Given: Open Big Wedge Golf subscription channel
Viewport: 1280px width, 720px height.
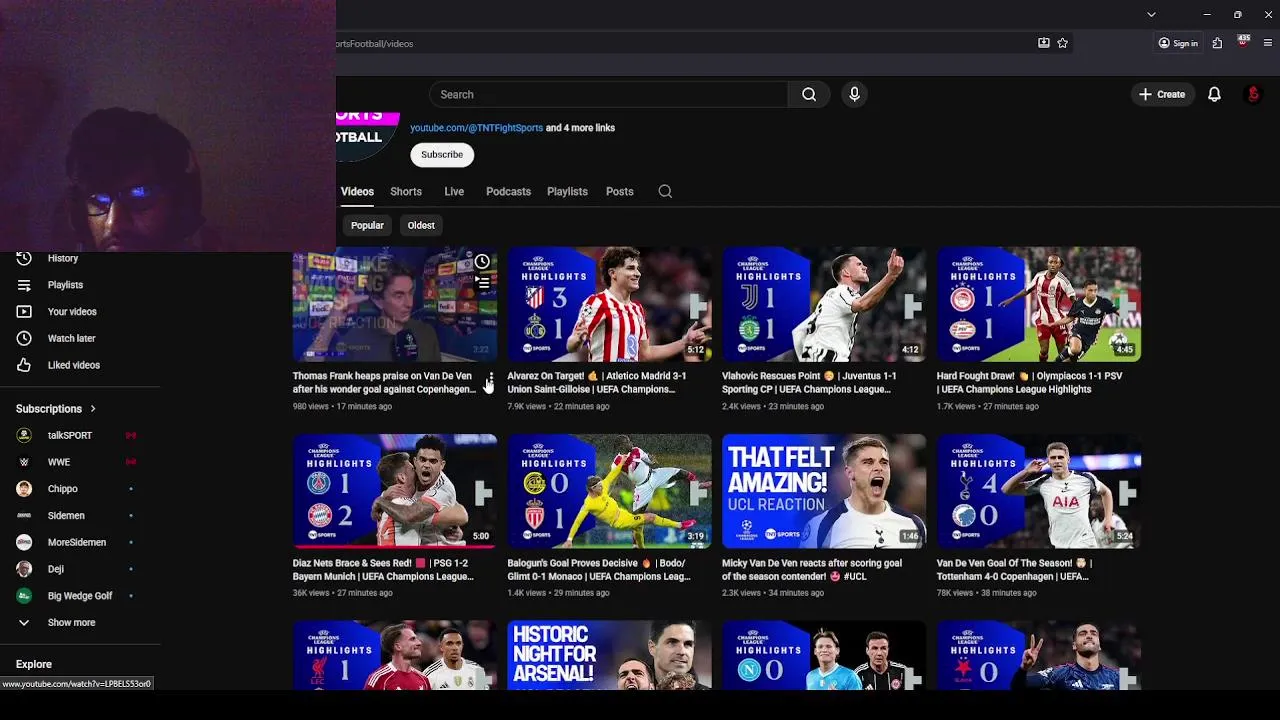Looking at the screenshot, I should (80, 596).
